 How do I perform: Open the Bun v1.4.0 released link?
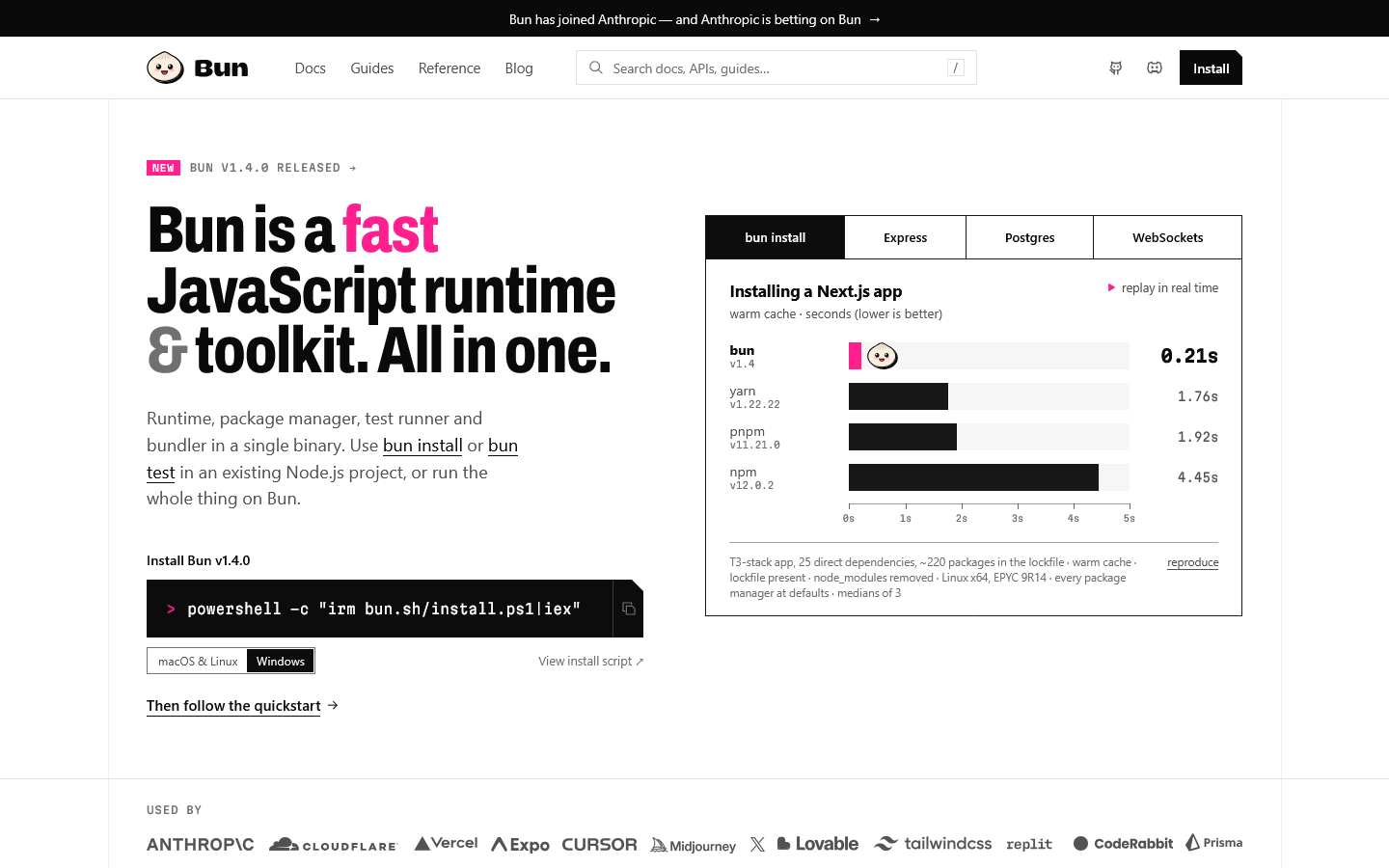pos(273,168)
